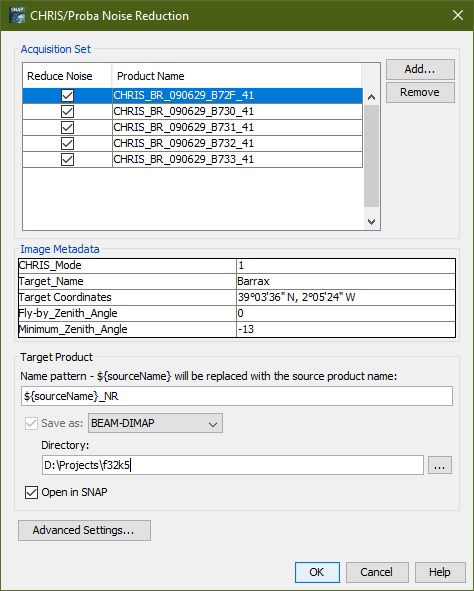Uncheck Reduce Noise for CHRIS_BR_090629_B72F_41

[67, 96]
